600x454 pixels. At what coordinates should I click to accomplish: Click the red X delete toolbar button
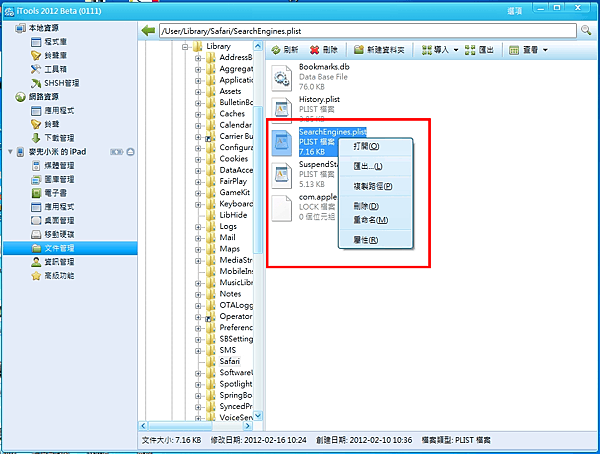coord(324,50)
